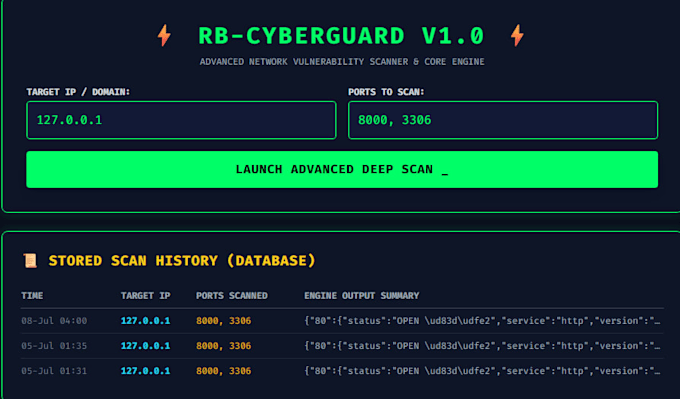Click the Stored Scan History (Database) heading

coord(182,261)
